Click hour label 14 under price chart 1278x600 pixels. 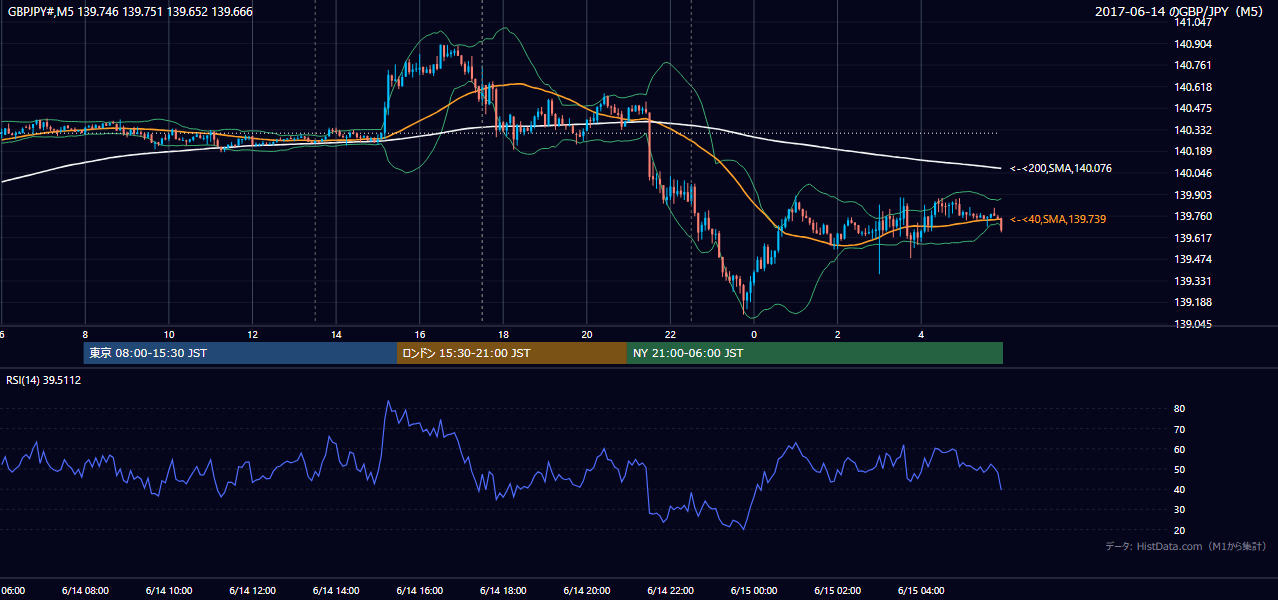pyautogui.click(x=336, y=335)
